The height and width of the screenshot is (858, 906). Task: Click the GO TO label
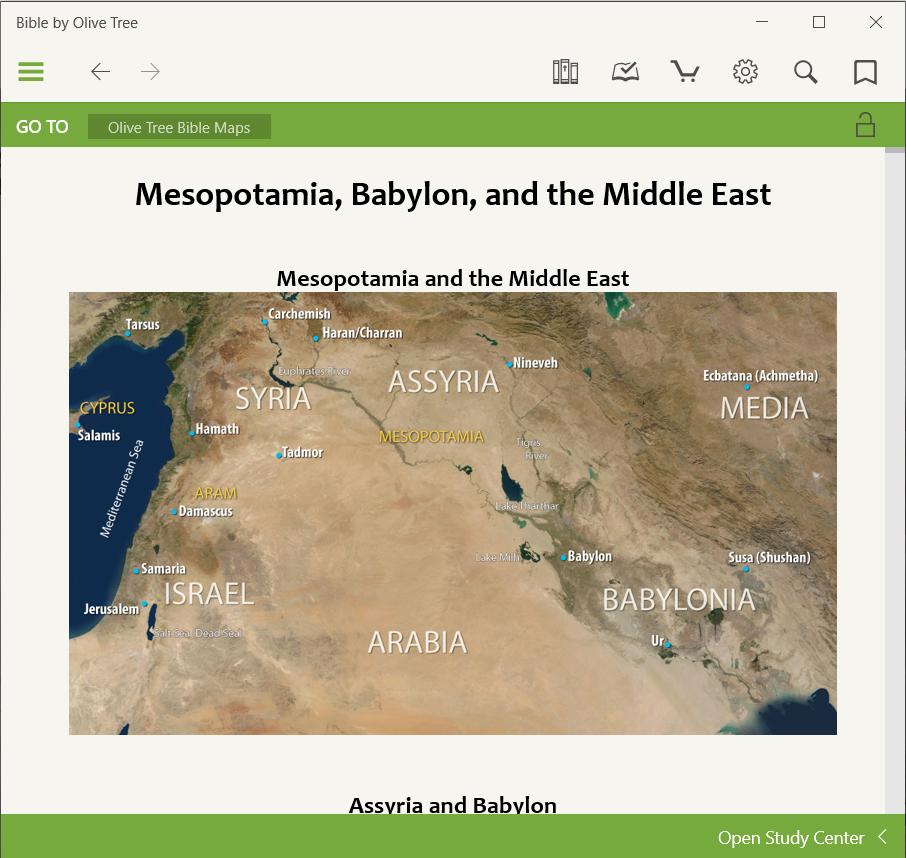[x=42, y=127]
